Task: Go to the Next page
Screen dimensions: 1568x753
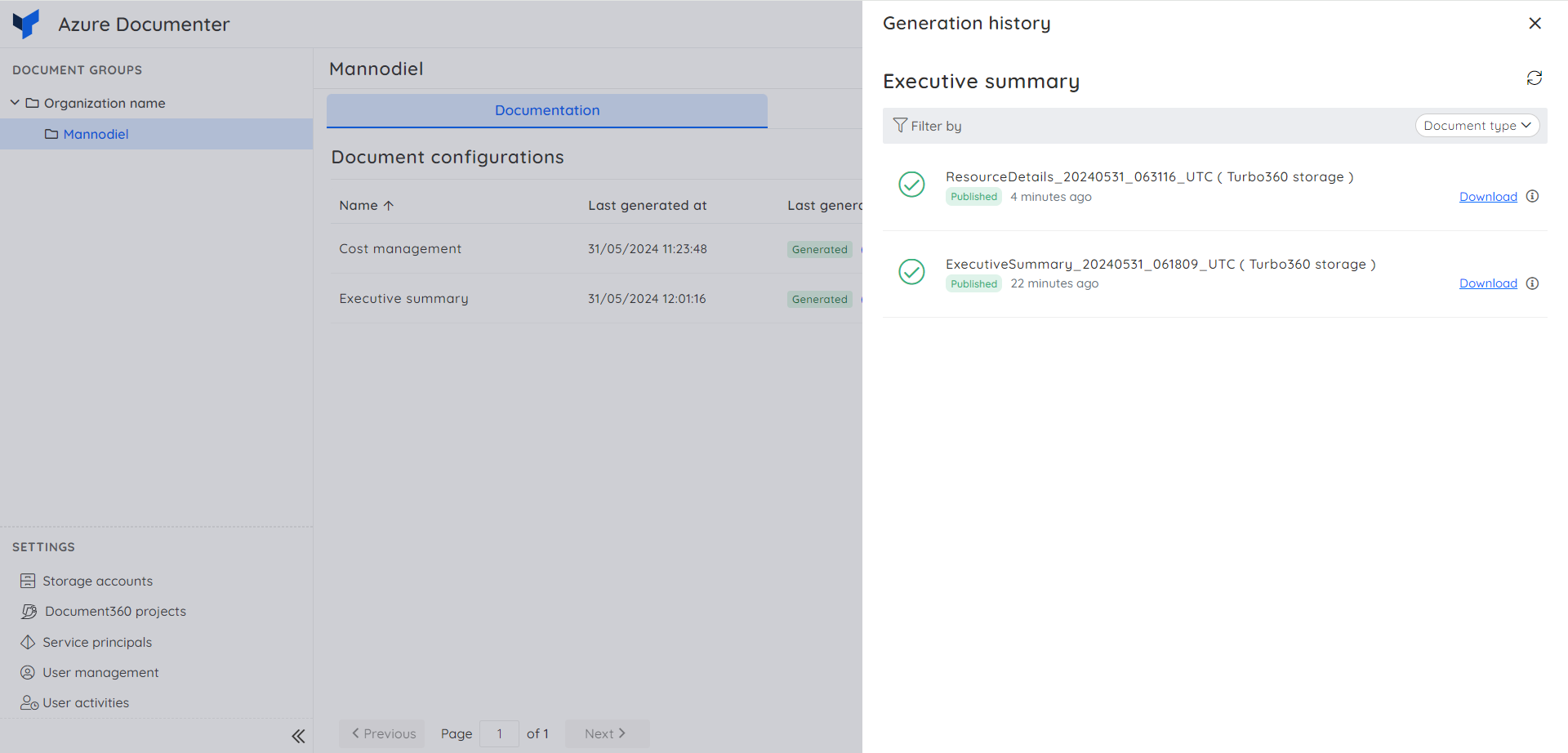Action: [x=607, y=733]
